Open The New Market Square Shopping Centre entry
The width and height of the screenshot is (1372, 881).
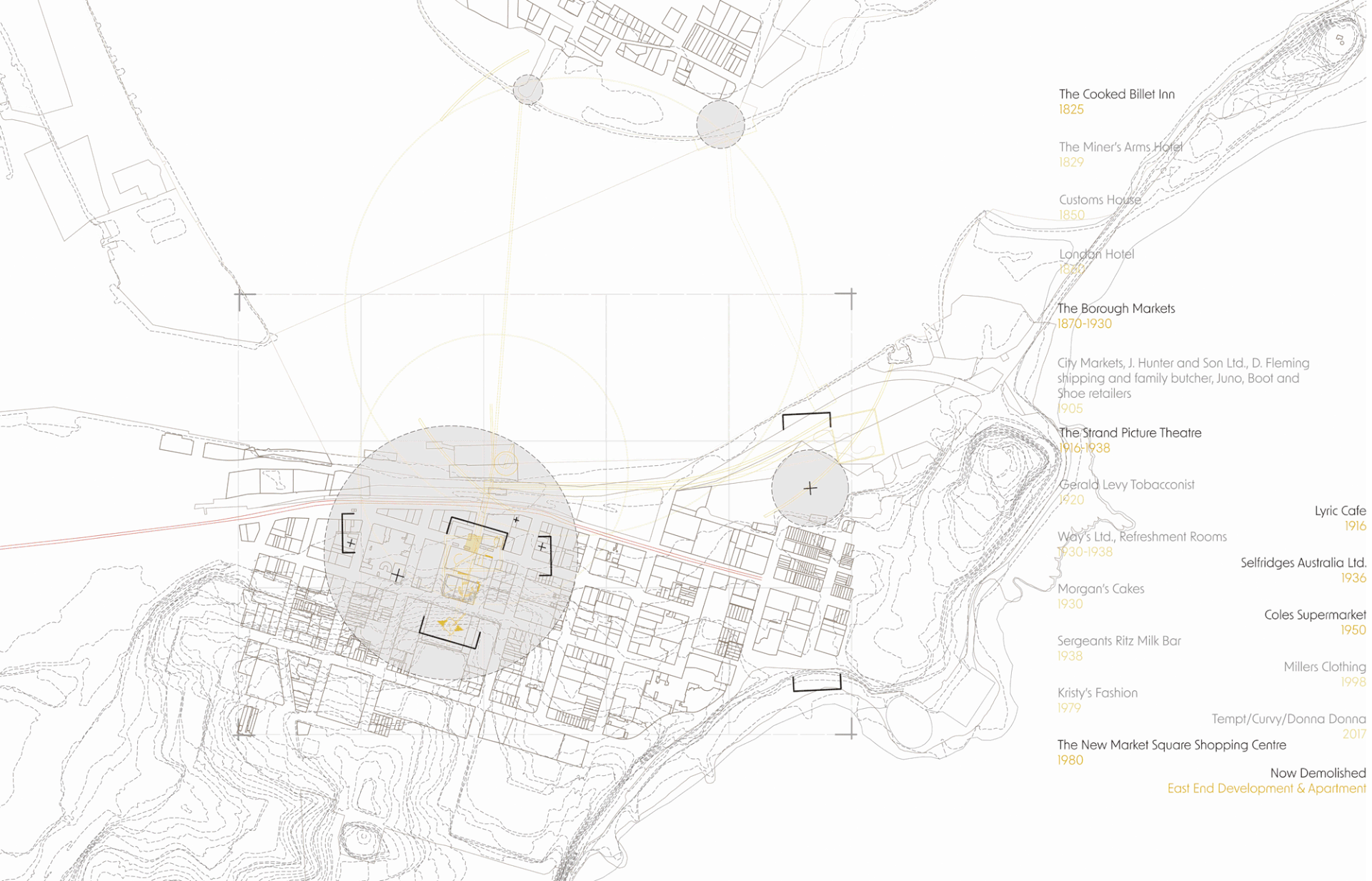point(1171,745)
